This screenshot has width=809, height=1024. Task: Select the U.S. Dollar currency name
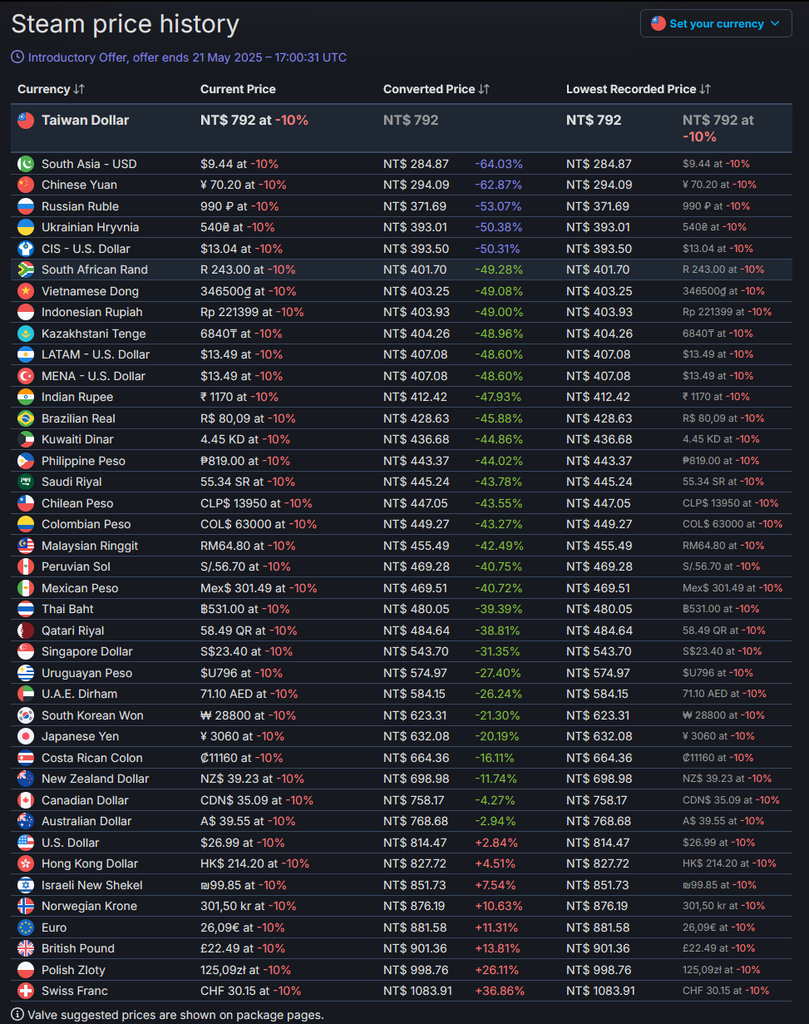coord(71,842)
